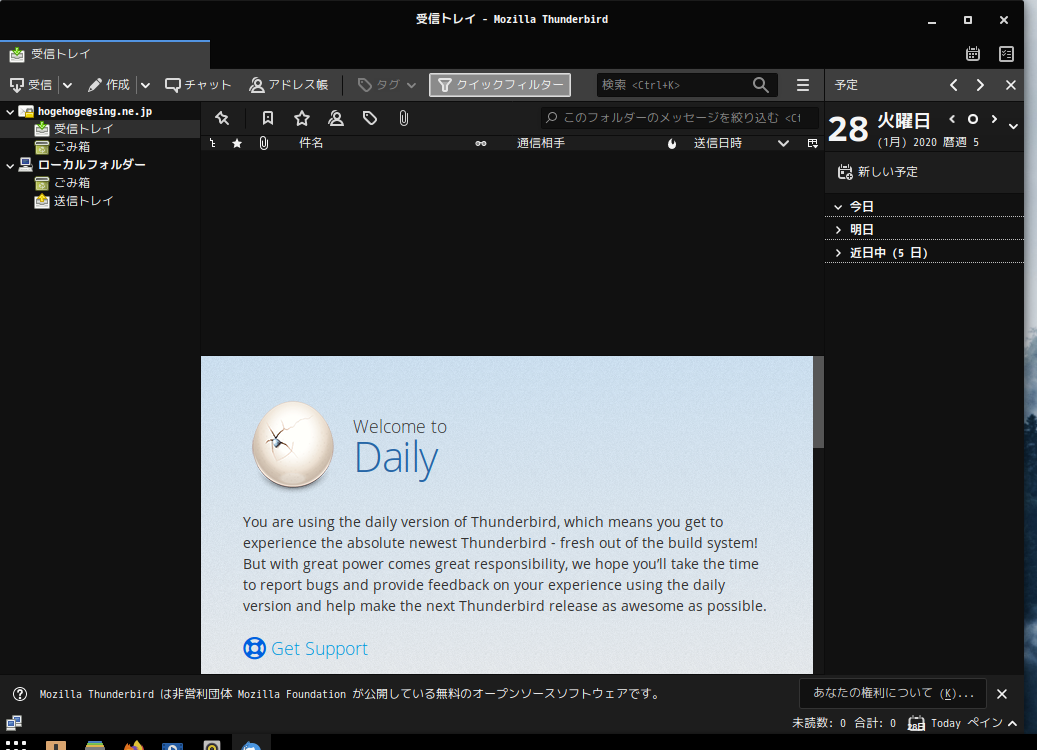
Task: Click 未読数: 0 in status bar
Action: click(x=819, y=723)
